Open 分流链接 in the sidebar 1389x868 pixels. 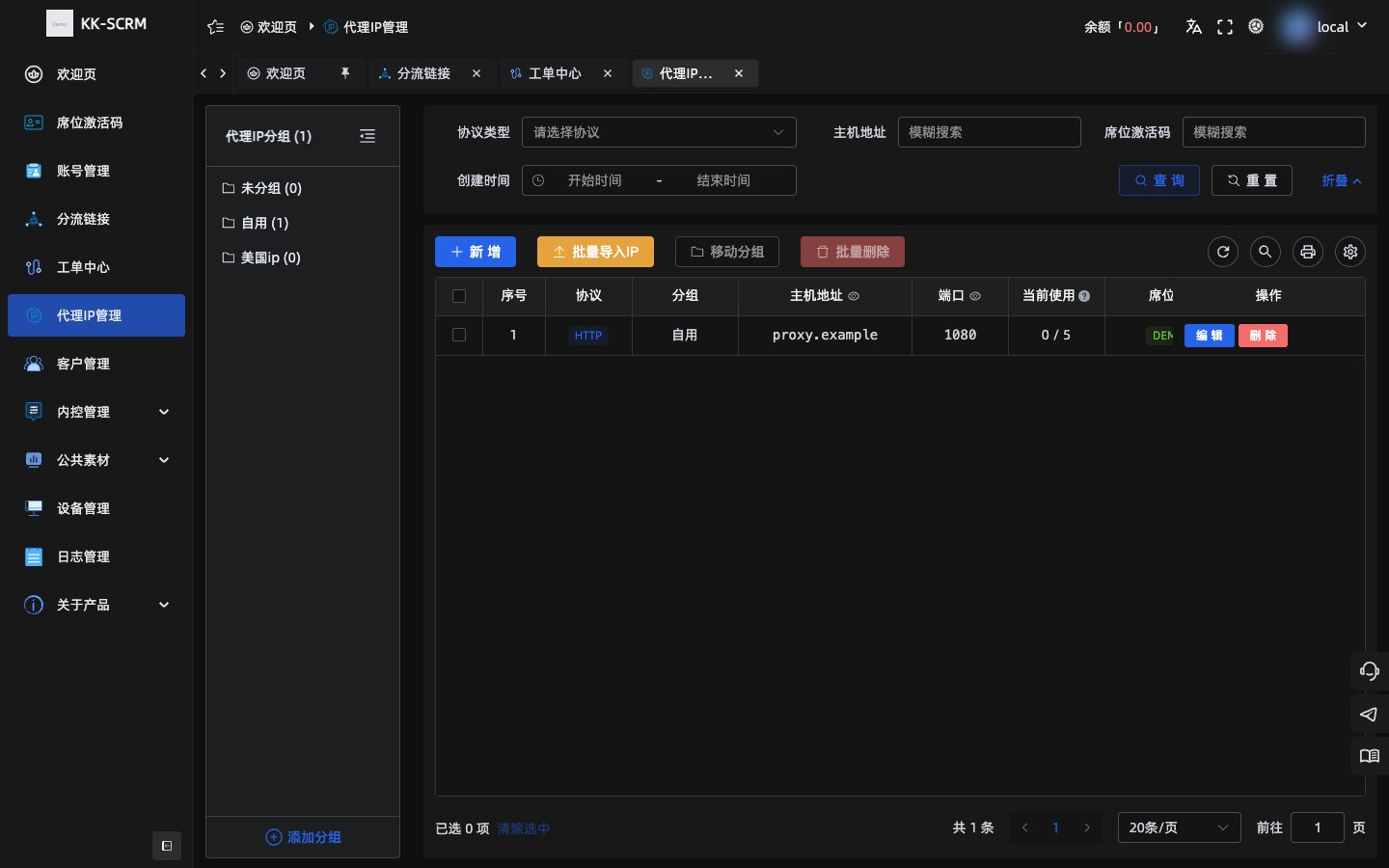(96, 219)
